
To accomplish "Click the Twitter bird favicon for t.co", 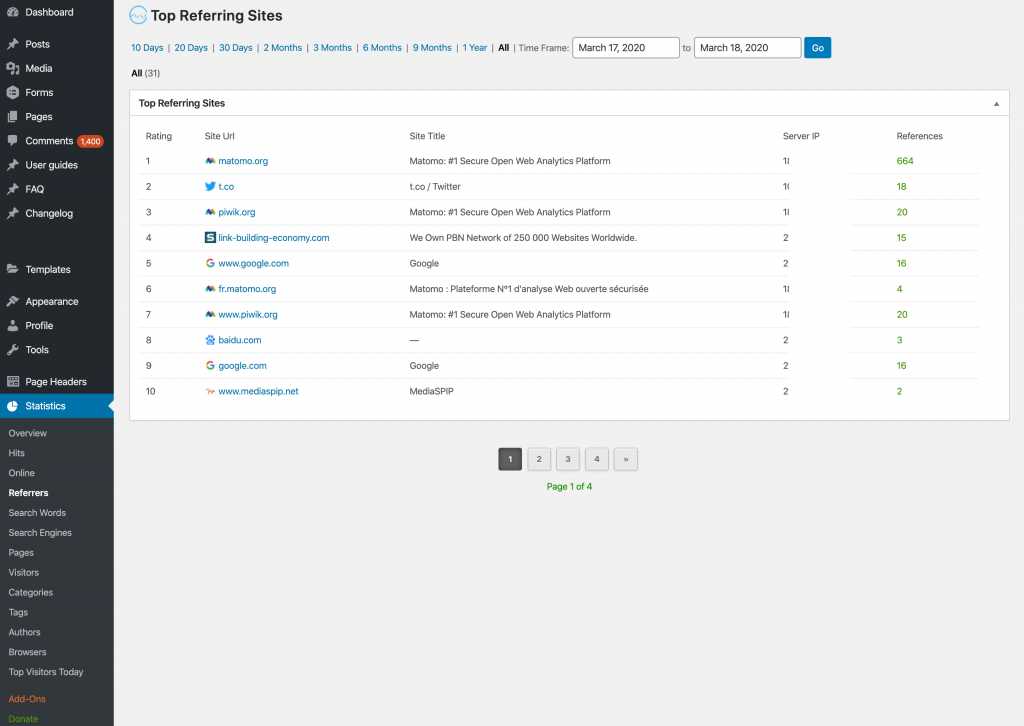I will pyautogui.click(x=210, y=186).
